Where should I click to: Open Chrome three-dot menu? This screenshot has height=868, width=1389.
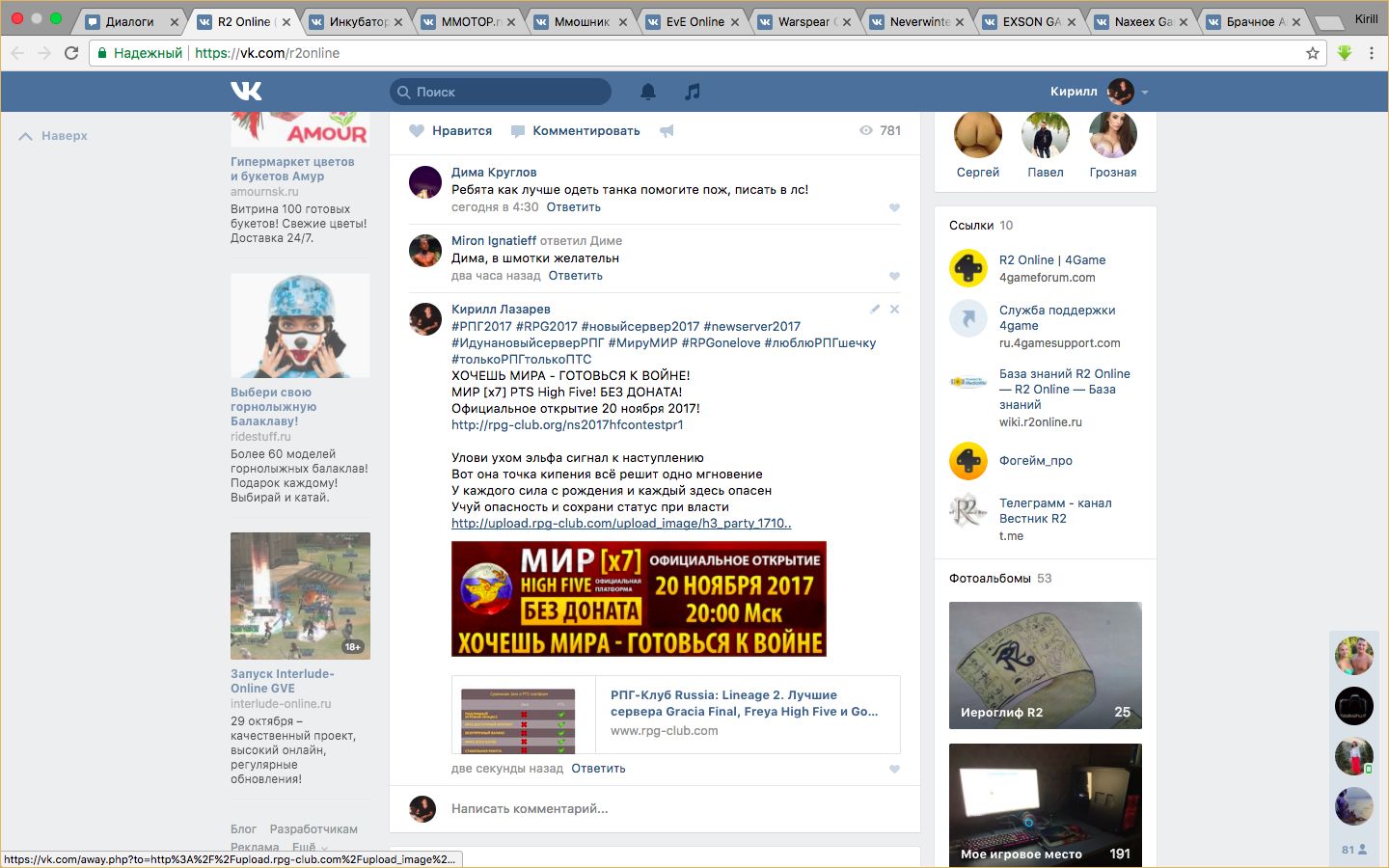[1371, 53]
